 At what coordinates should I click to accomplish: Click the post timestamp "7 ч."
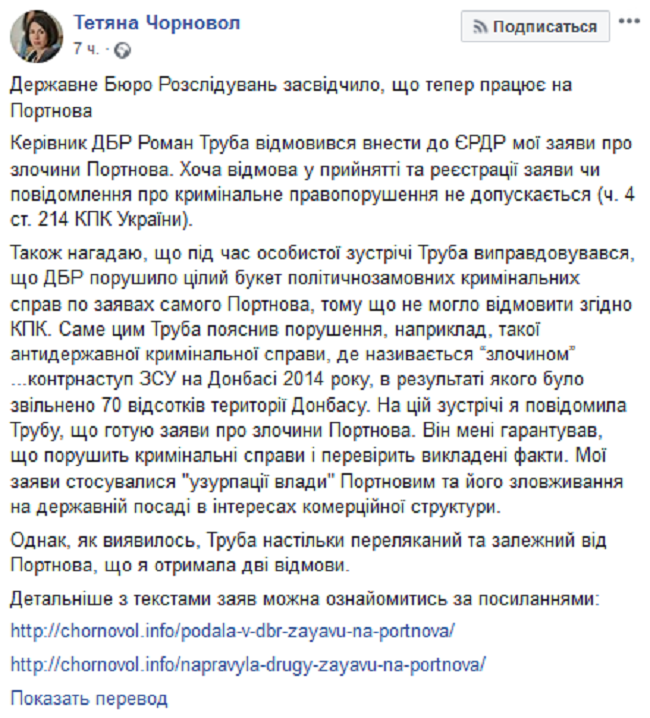tap(85, 48)
